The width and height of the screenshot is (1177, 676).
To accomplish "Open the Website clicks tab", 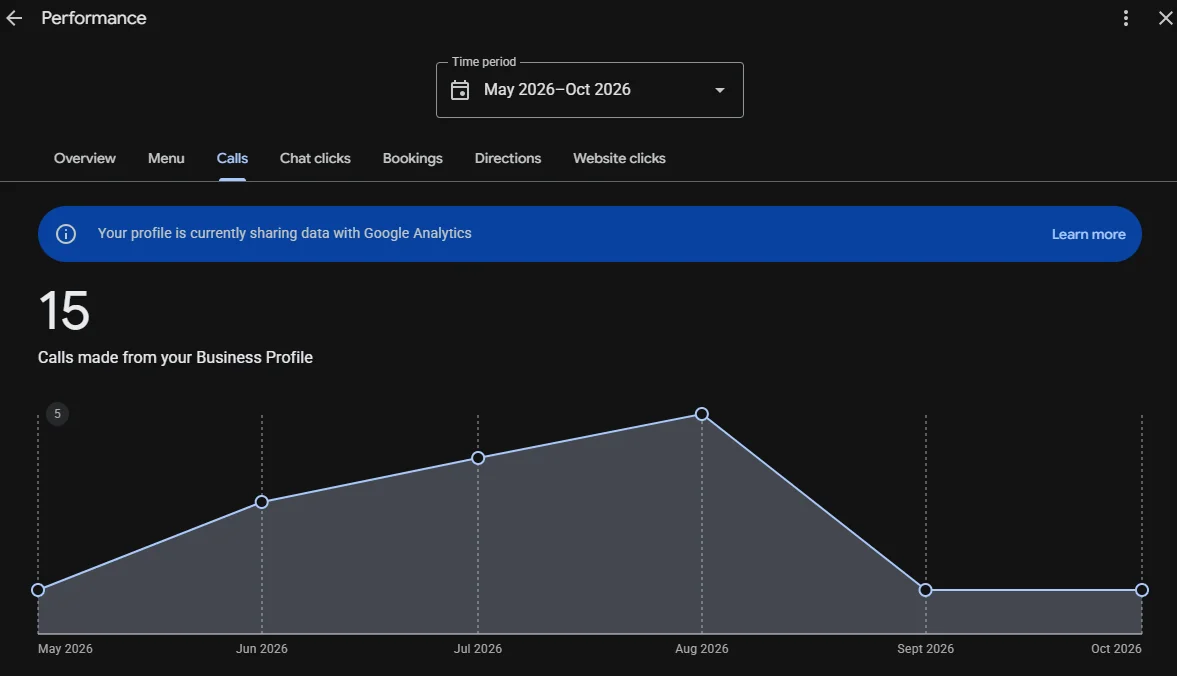I will (619, 158).
